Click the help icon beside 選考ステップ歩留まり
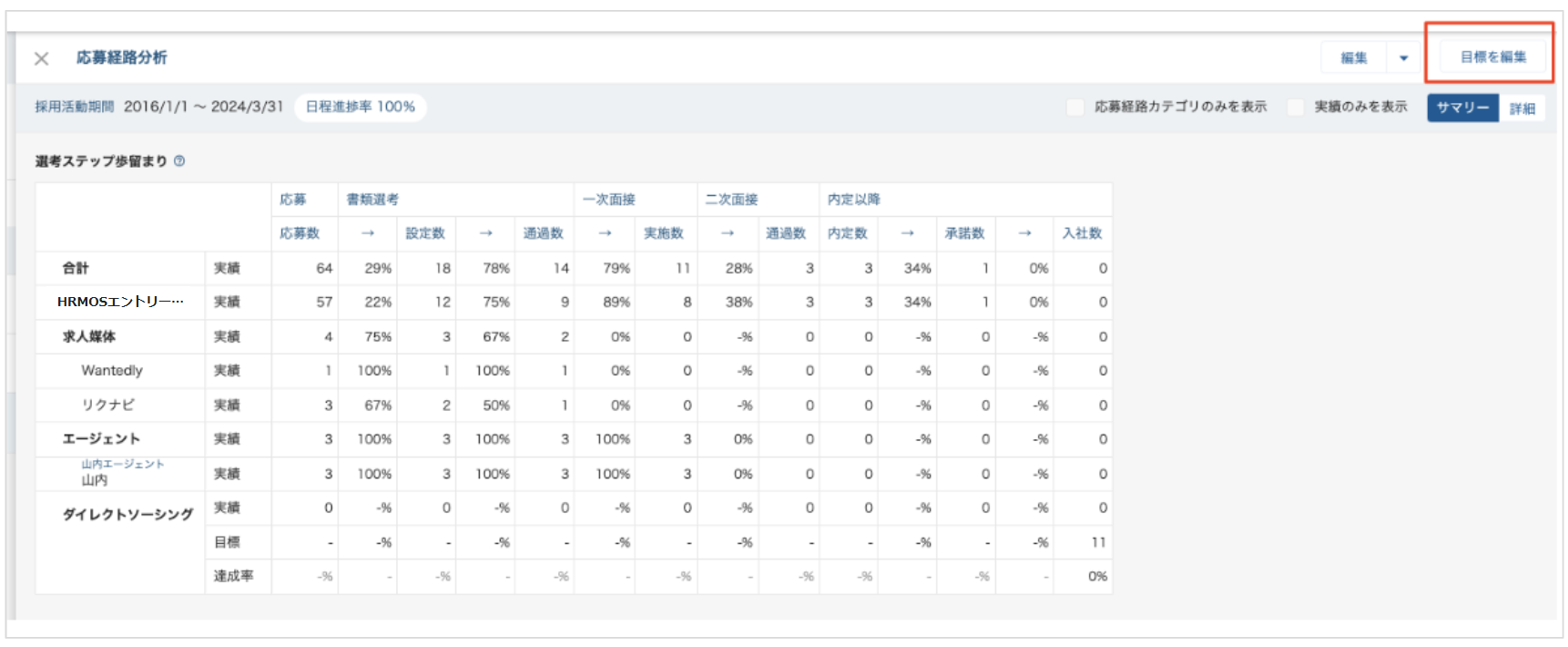1568x647 pixels. click(x=179, y=161)
